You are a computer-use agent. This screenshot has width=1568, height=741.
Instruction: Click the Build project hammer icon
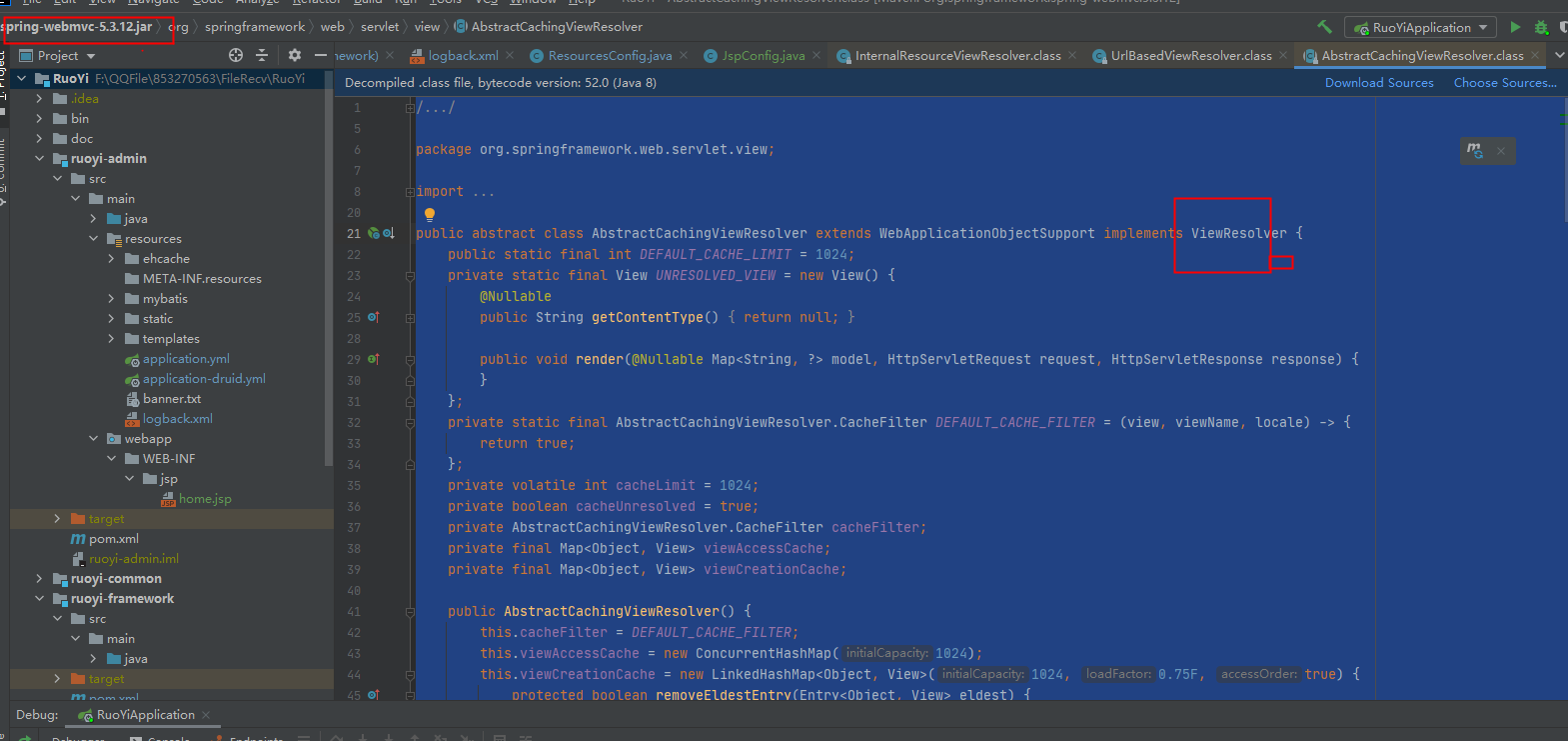[1324, 27]
